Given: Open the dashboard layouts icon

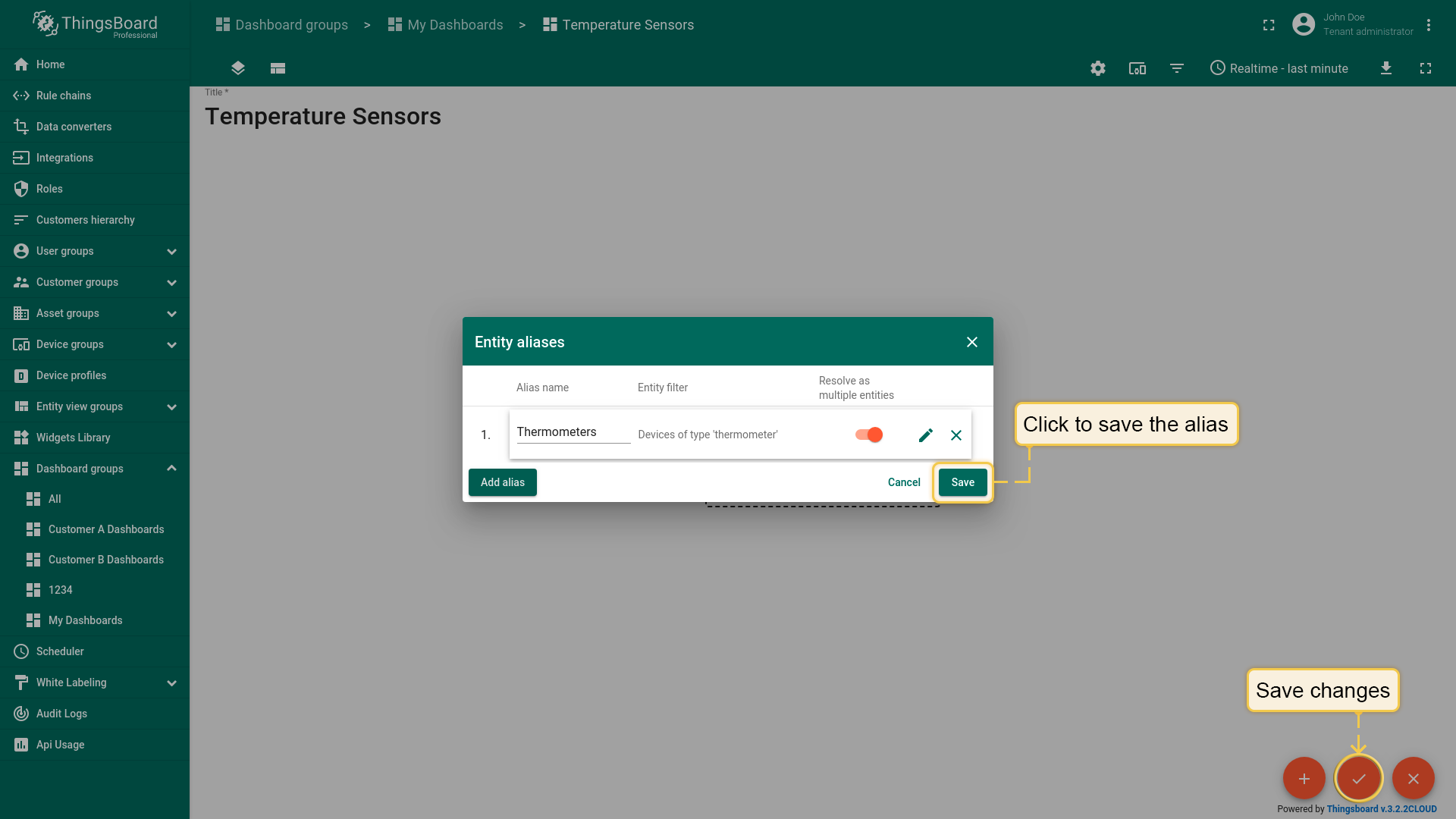Looking at the screenshot, I should 278,68.
